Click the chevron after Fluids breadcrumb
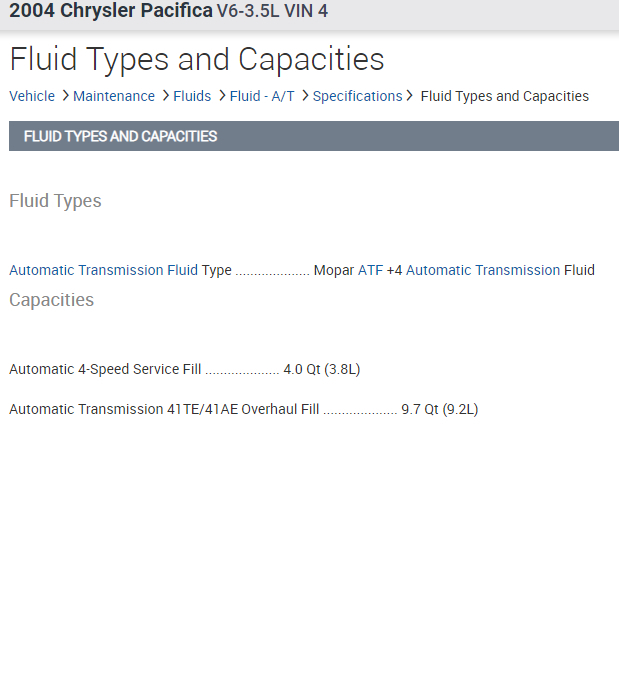Screen dimensions: 619x681 point(221,96)
